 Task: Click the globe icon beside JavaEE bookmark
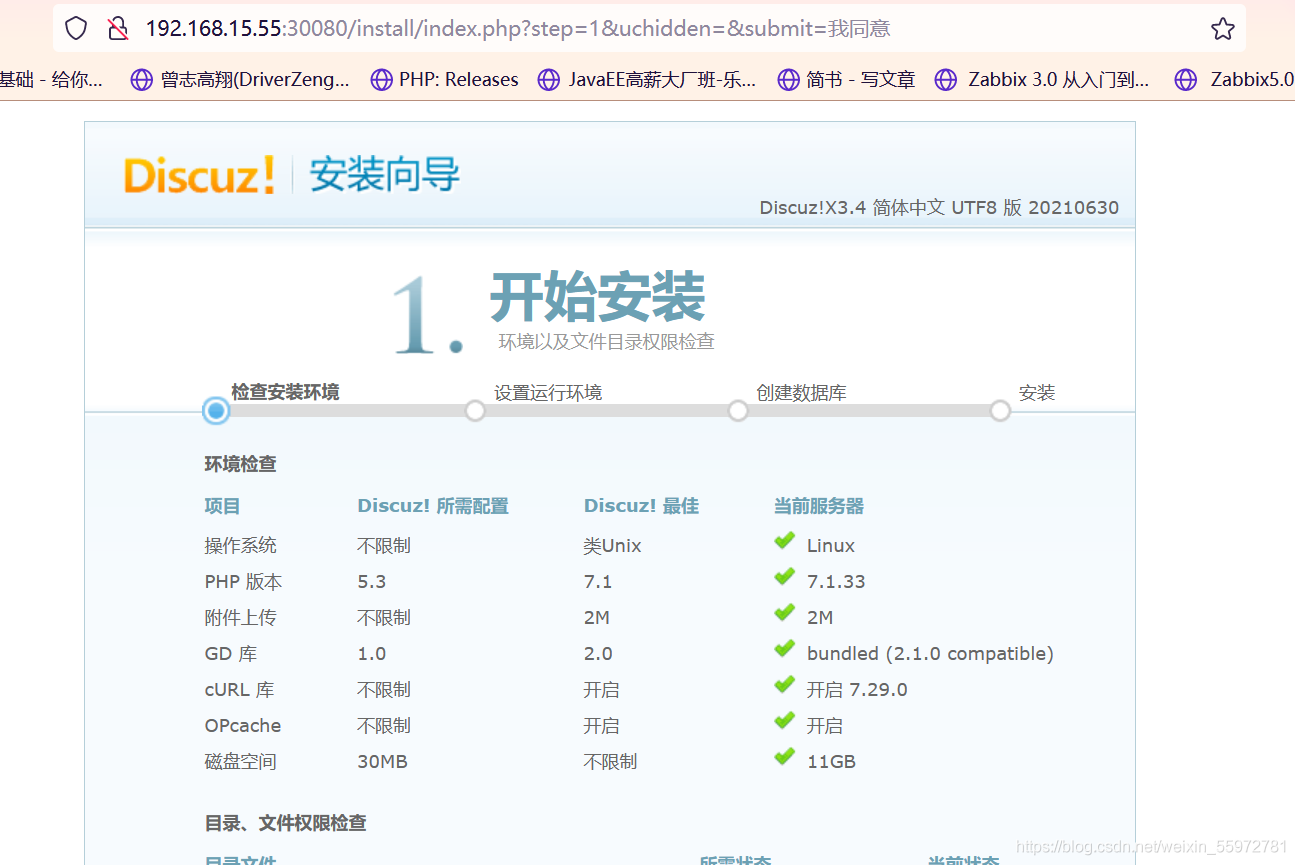[548, 80]
